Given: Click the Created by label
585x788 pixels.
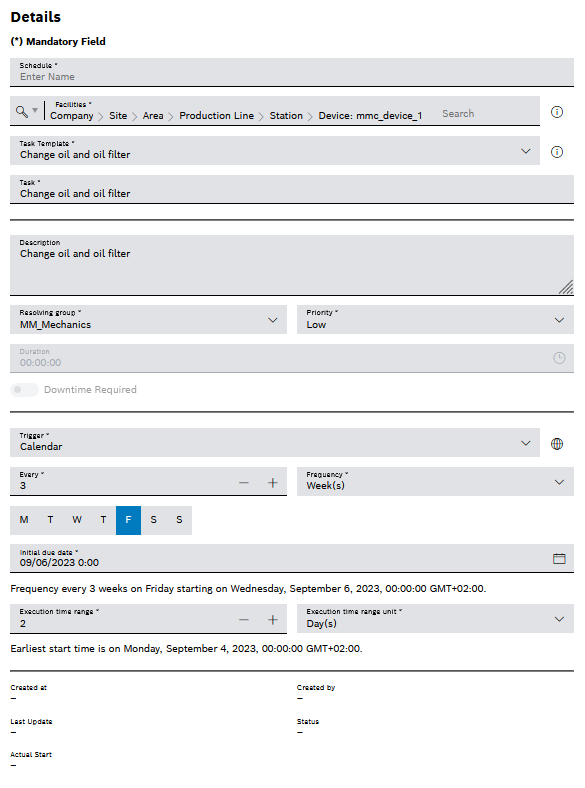Looking at the screenshot, I should 316,687.
